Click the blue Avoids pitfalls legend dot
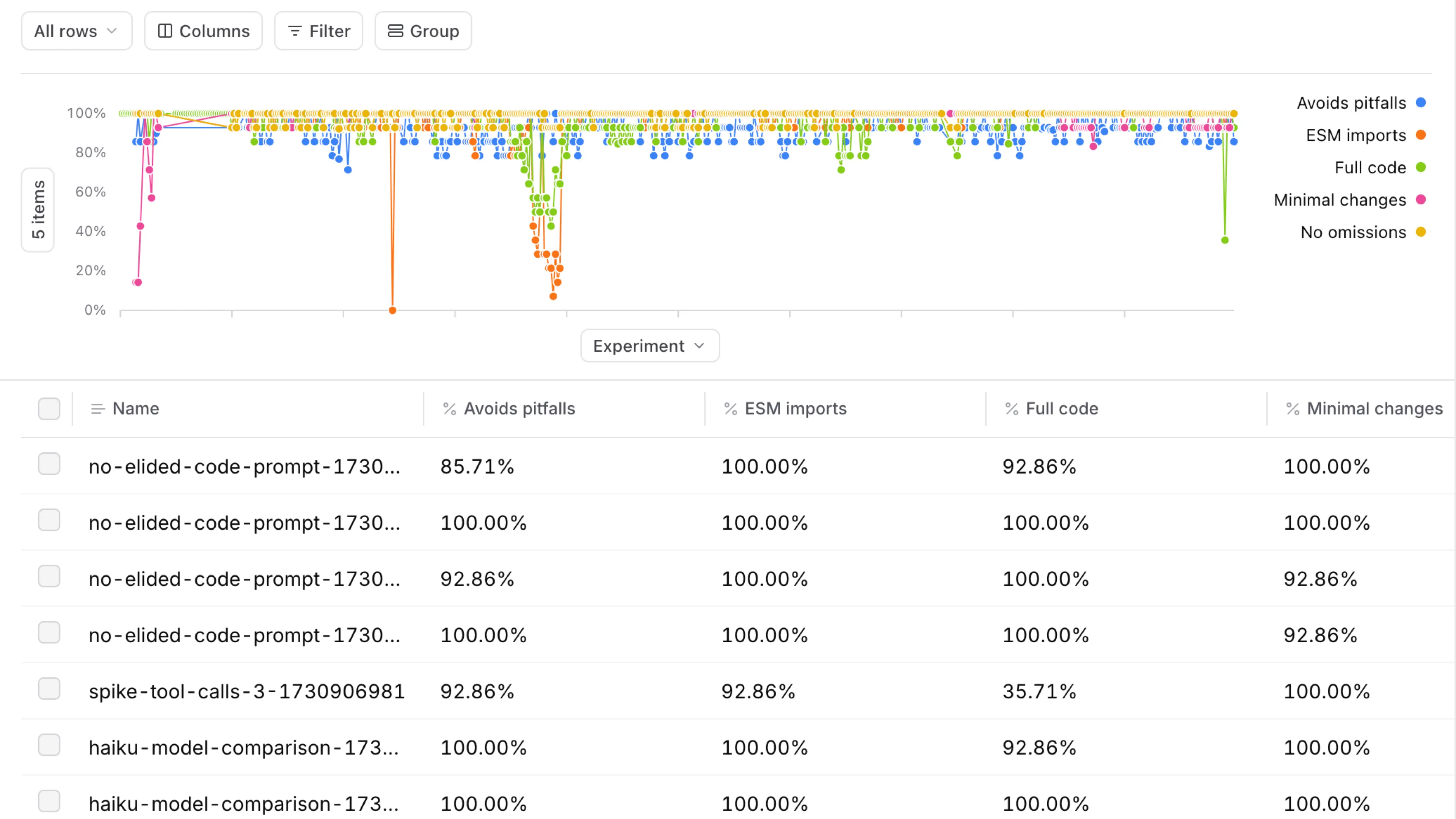Image resolution: width=1456 pixels, height=819 pixels. 1420,102
